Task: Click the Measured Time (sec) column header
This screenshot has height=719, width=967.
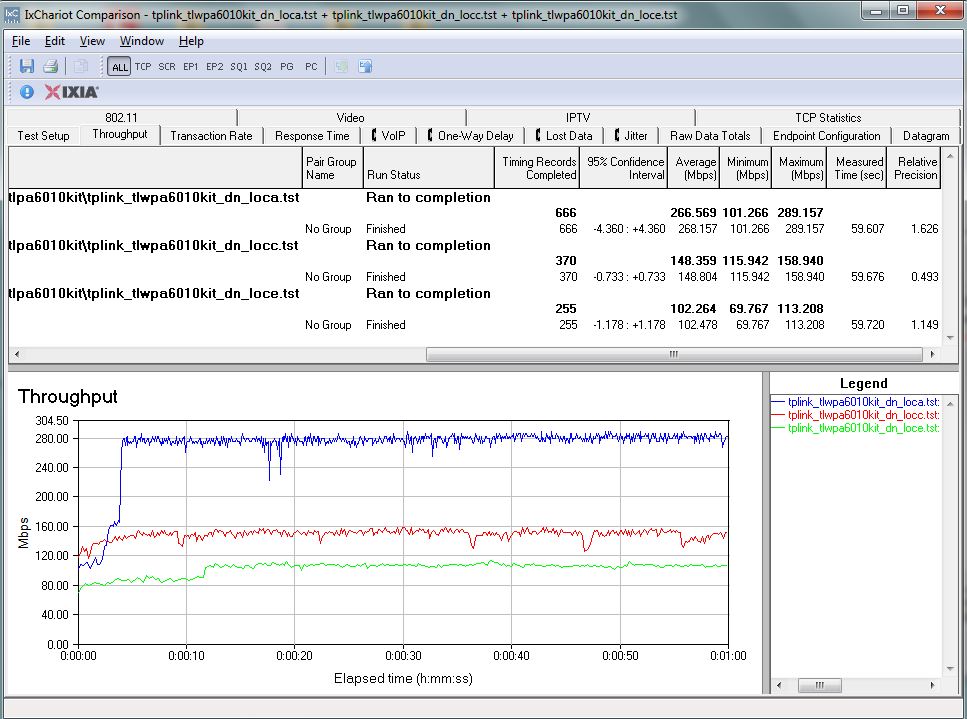Action: tap(857, 168)
